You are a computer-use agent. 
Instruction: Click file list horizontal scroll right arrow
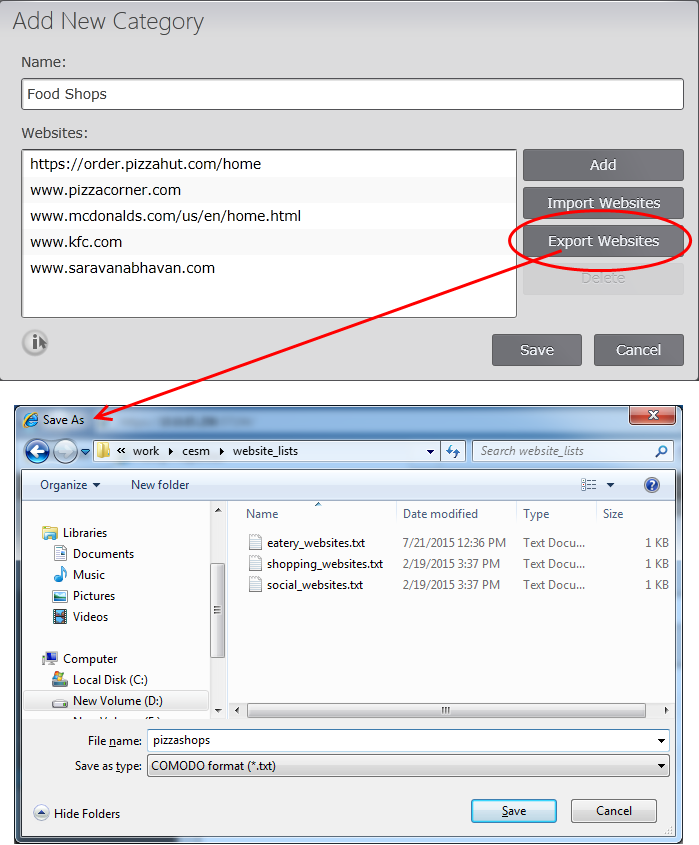tap(667, 710)
